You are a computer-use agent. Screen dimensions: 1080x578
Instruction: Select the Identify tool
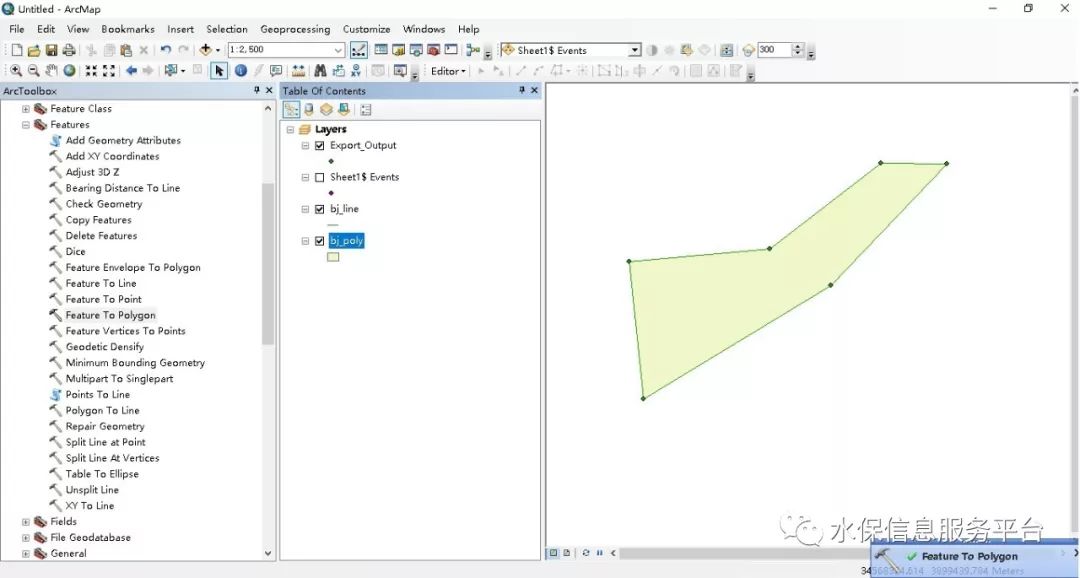pyautogui.click(x=240, y=71)
